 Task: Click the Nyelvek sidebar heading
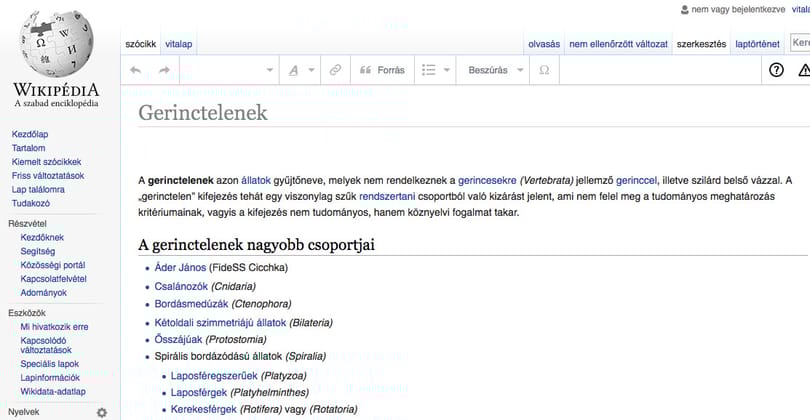click(24, 412)
